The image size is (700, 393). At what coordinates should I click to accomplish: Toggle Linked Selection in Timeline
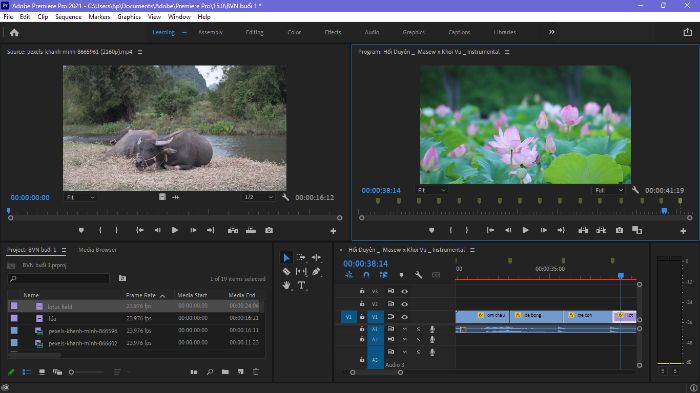383,275
